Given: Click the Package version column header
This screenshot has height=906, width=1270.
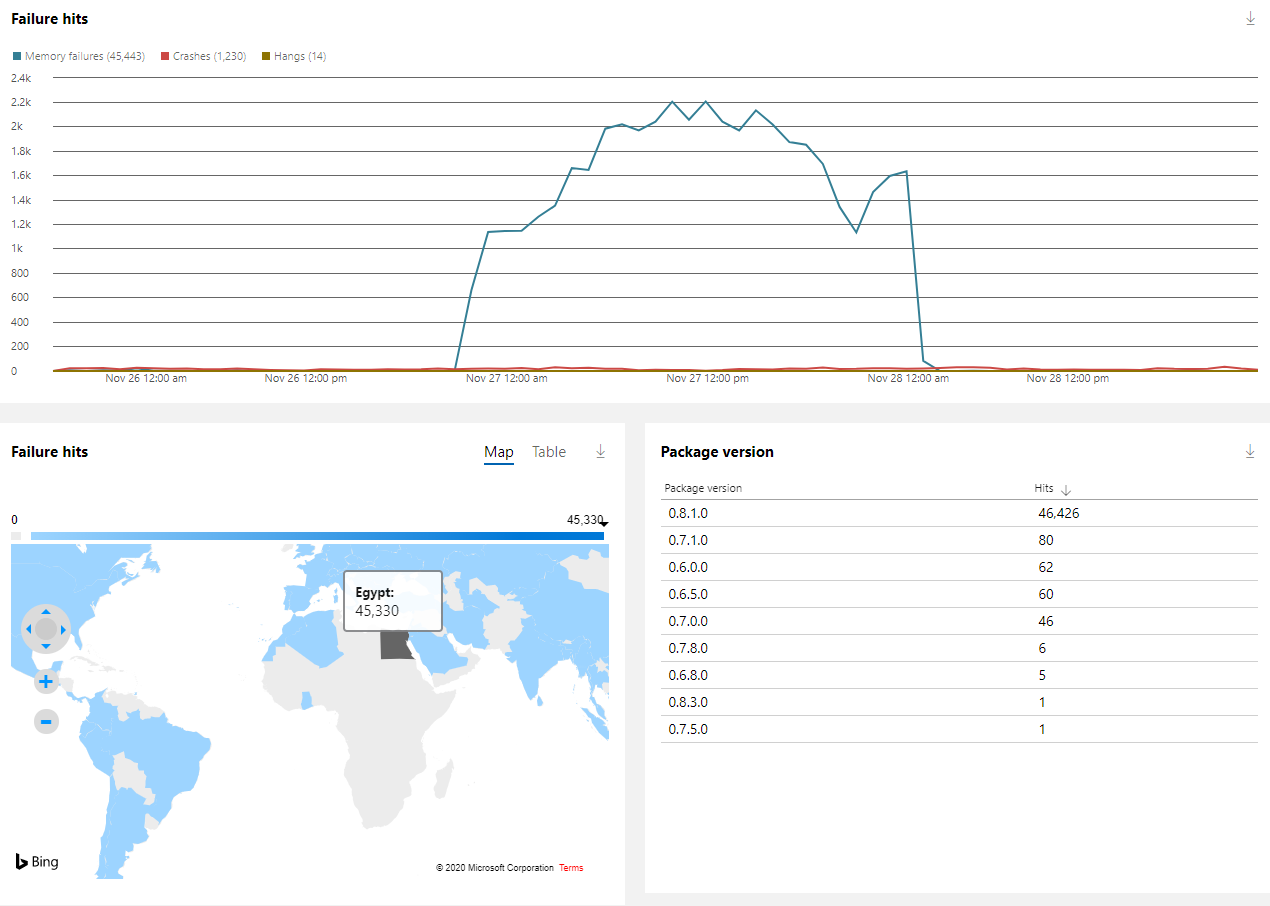Looking at the screenshot, I should pyautogui.click(x=703, y=488).
